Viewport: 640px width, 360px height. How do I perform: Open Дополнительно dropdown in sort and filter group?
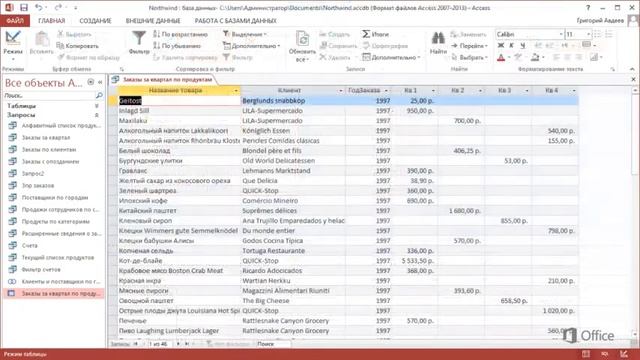[251, 46]
